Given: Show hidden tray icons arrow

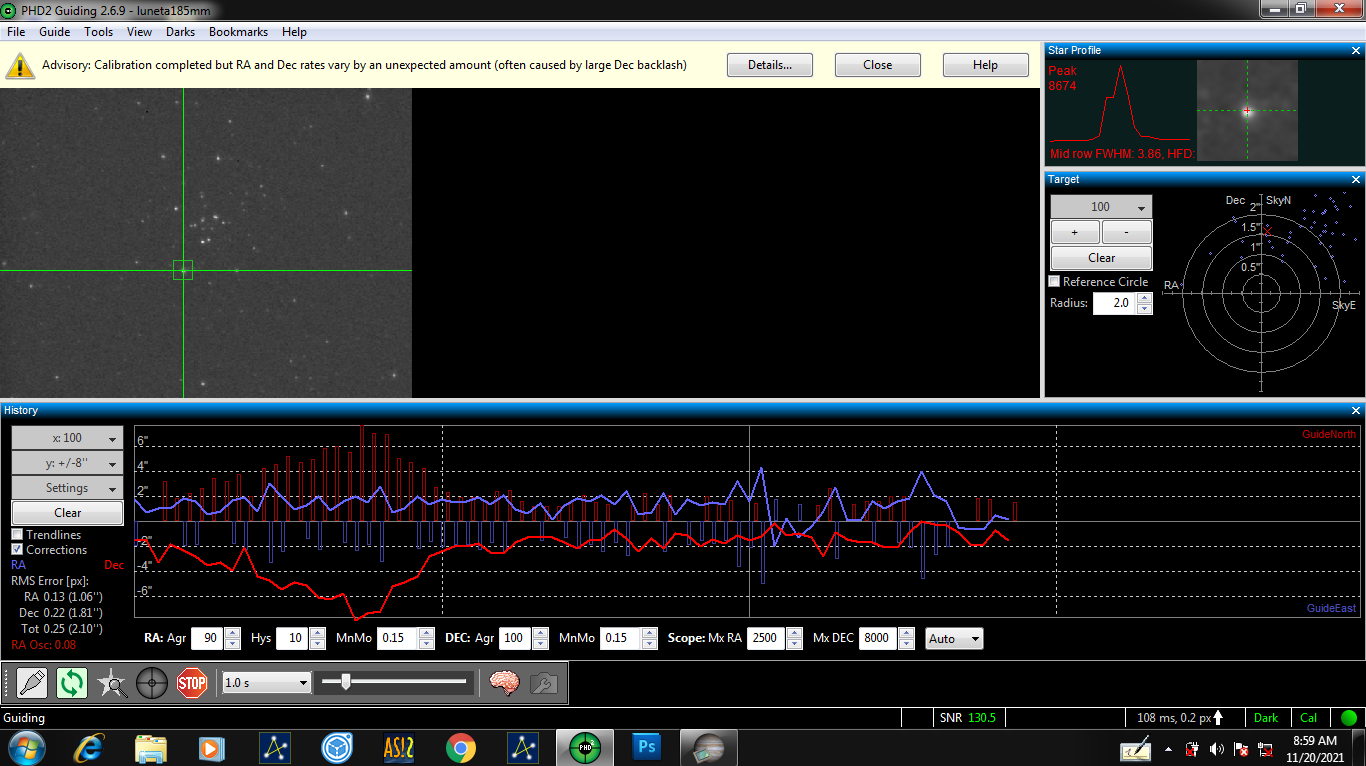Looking at the screenshot, I should pos(1168,749).
